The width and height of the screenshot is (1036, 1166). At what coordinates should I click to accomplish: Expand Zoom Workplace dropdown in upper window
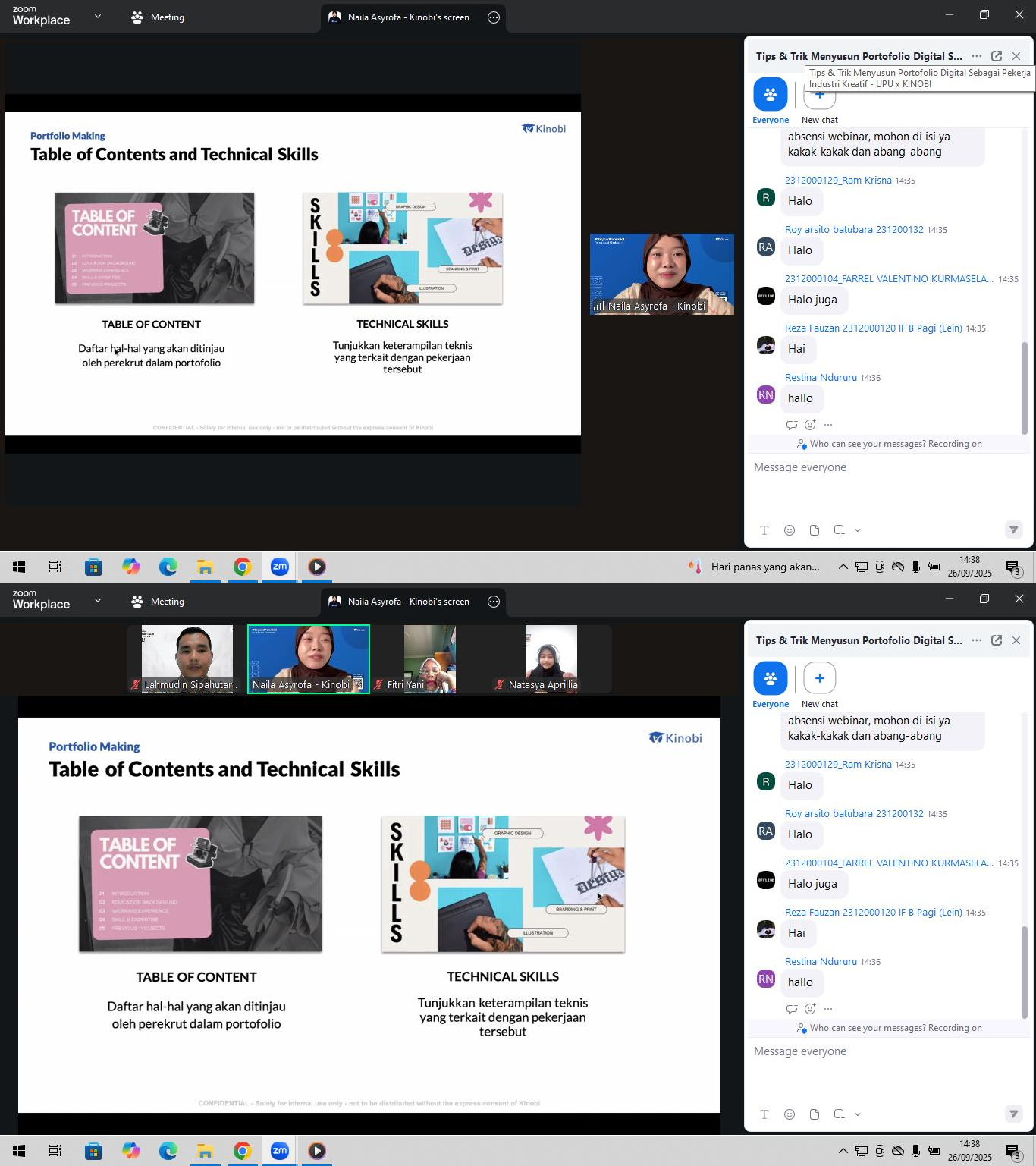tap(97, 17)
